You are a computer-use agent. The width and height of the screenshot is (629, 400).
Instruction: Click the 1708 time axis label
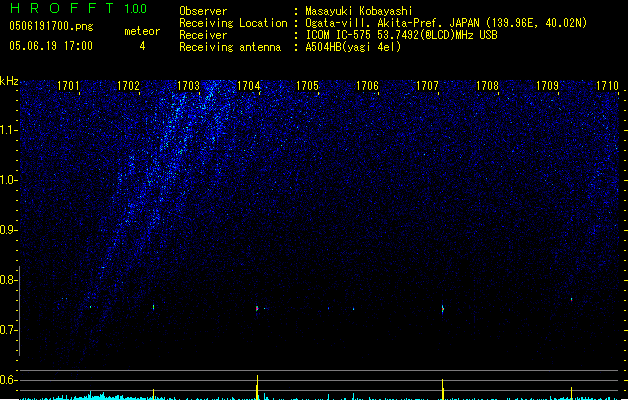(x=487, y=86)
